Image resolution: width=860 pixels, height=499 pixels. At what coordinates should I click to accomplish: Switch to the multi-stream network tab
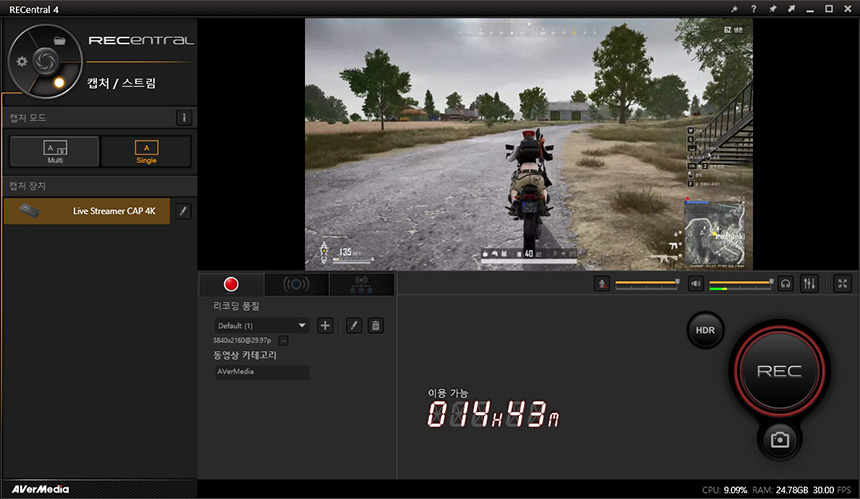click(x=361, y=284)
